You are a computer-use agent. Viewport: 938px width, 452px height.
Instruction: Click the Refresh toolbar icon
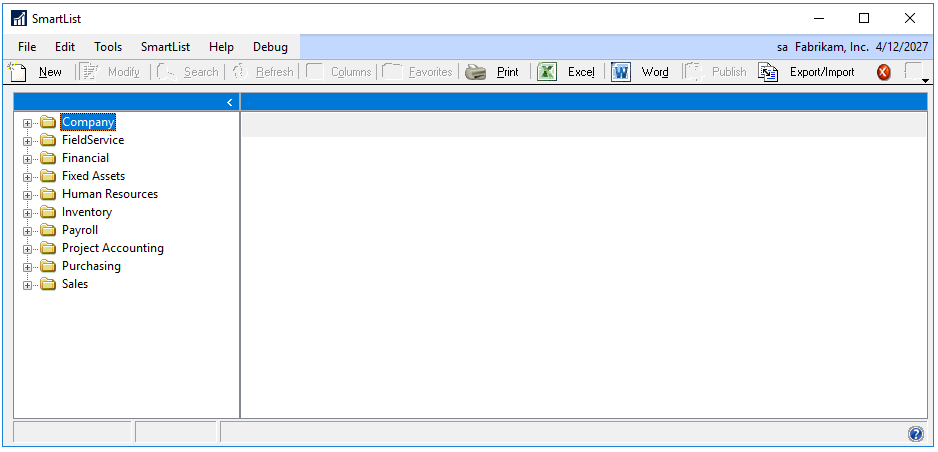pyautogui.click(x=240, y=72)
